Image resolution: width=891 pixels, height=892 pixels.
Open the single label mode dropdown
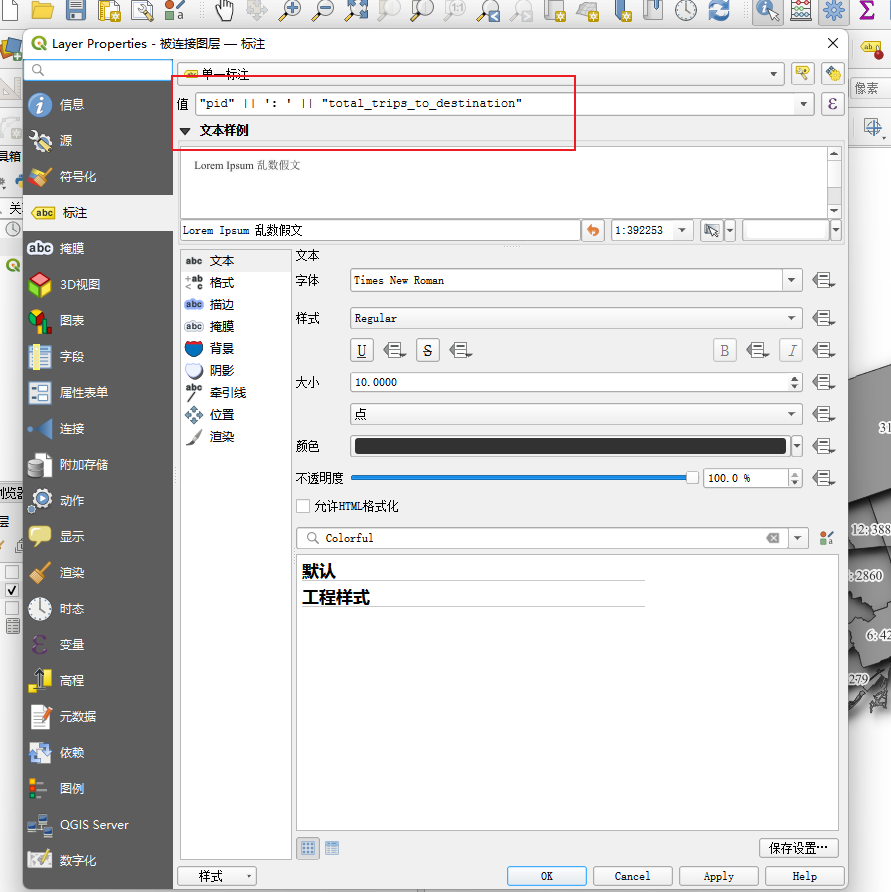(481, 73)
